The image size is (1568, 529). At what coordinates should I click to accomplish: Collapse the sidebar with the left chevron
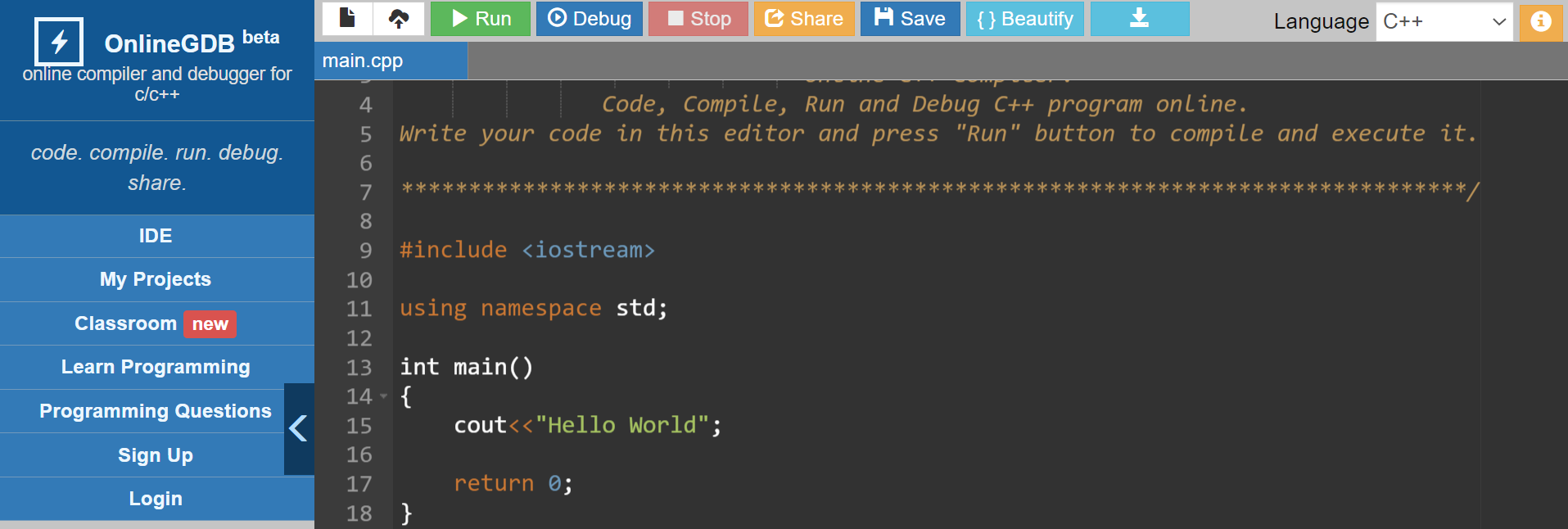[x=299, y=428]
